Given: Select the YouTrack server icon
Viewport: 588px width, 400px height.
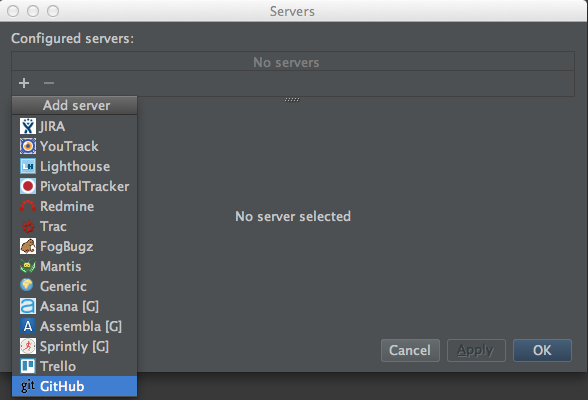Looking at the screenshot, I should coord(28,146).
